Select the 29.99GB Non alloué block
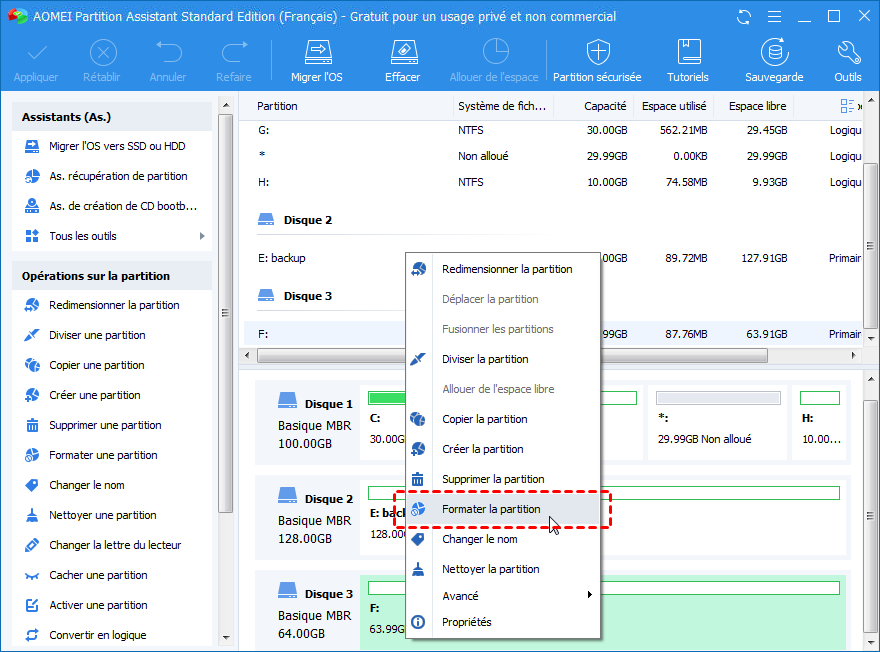The width and height of the screenshot is (880, 652). (x=718, y=423)
